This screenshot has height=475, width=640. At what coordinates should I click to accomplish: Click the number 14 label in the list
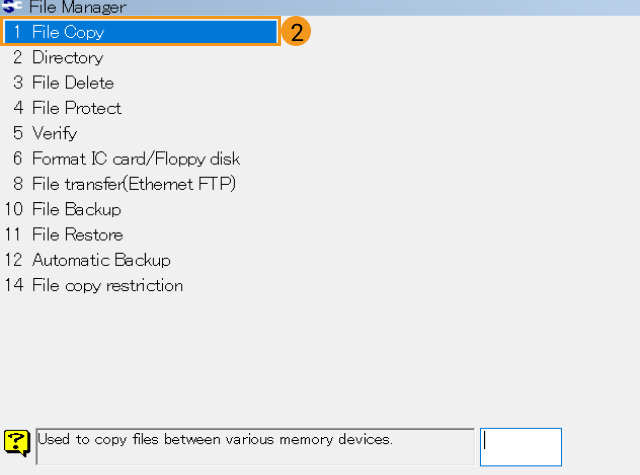click(x=13, y=285)
